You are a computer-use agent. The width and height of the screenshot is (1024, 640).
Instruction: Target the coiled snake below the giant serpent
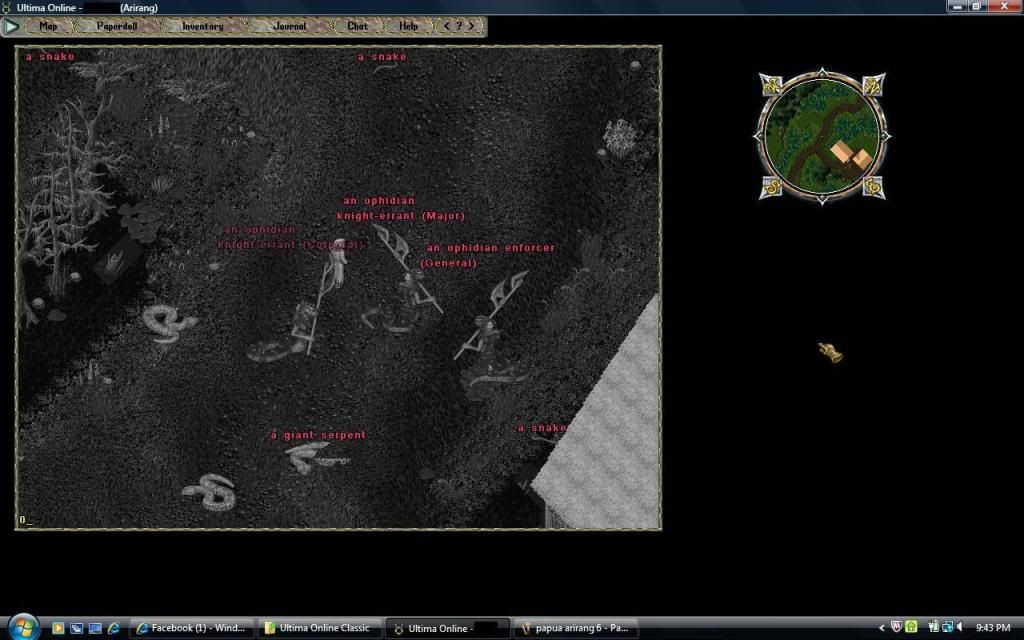(210, 492)
